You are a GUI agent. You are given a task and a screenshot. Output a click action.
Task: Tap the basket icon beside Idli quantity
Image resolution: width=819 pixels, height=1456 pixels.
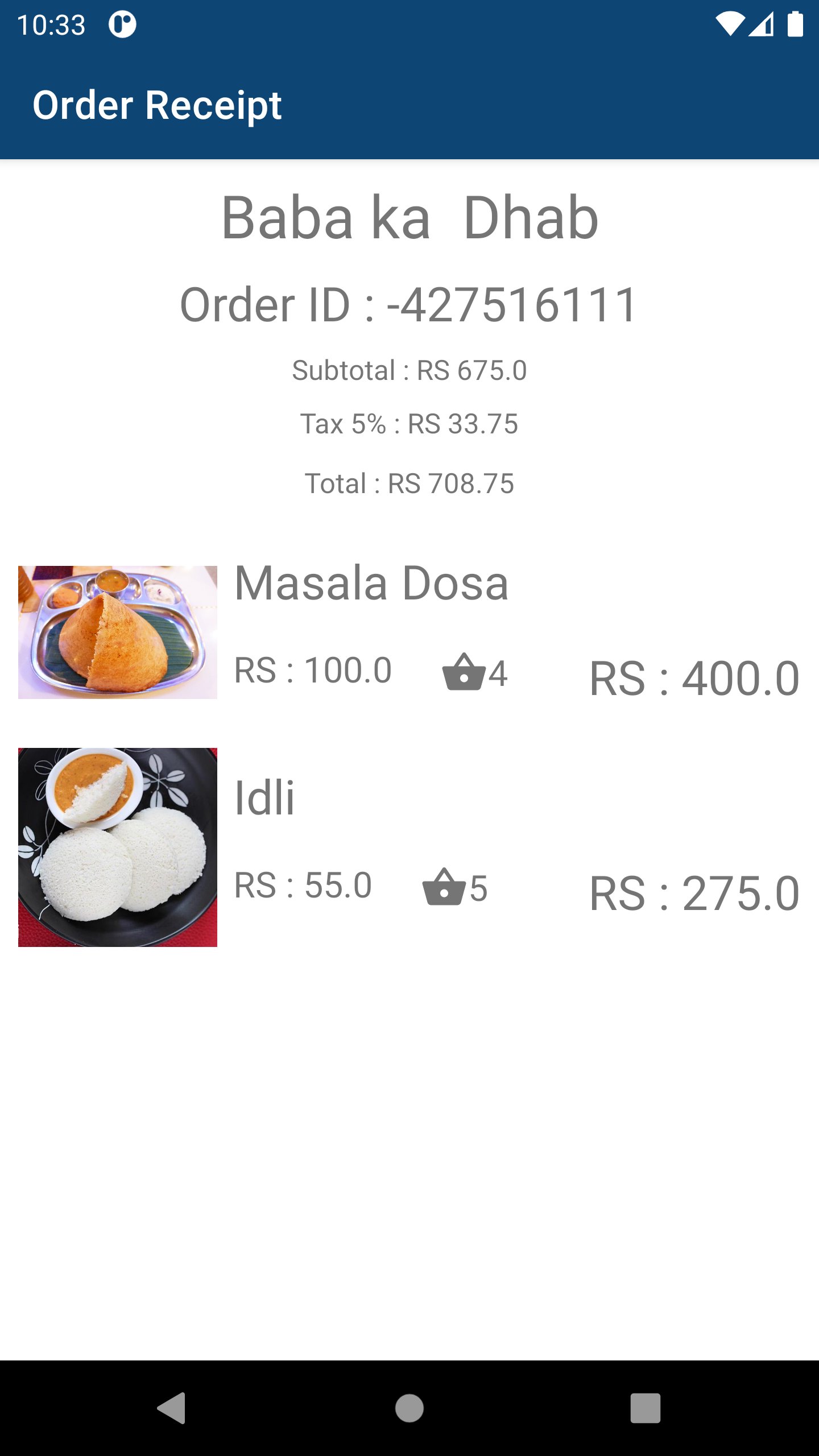[444, 887]
